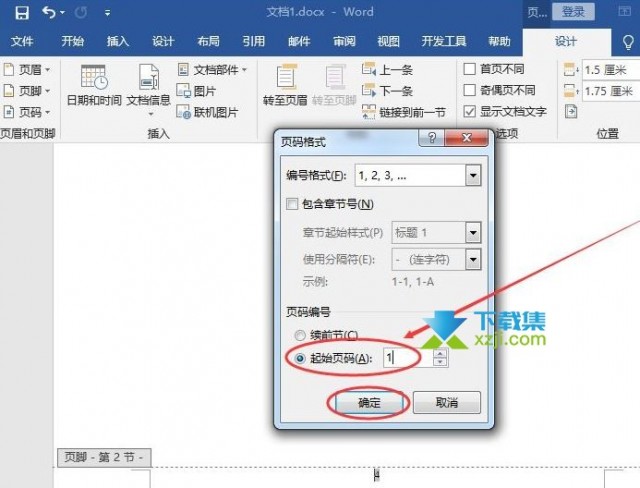Close the 页码格式 dialog

tap(467, 138)
